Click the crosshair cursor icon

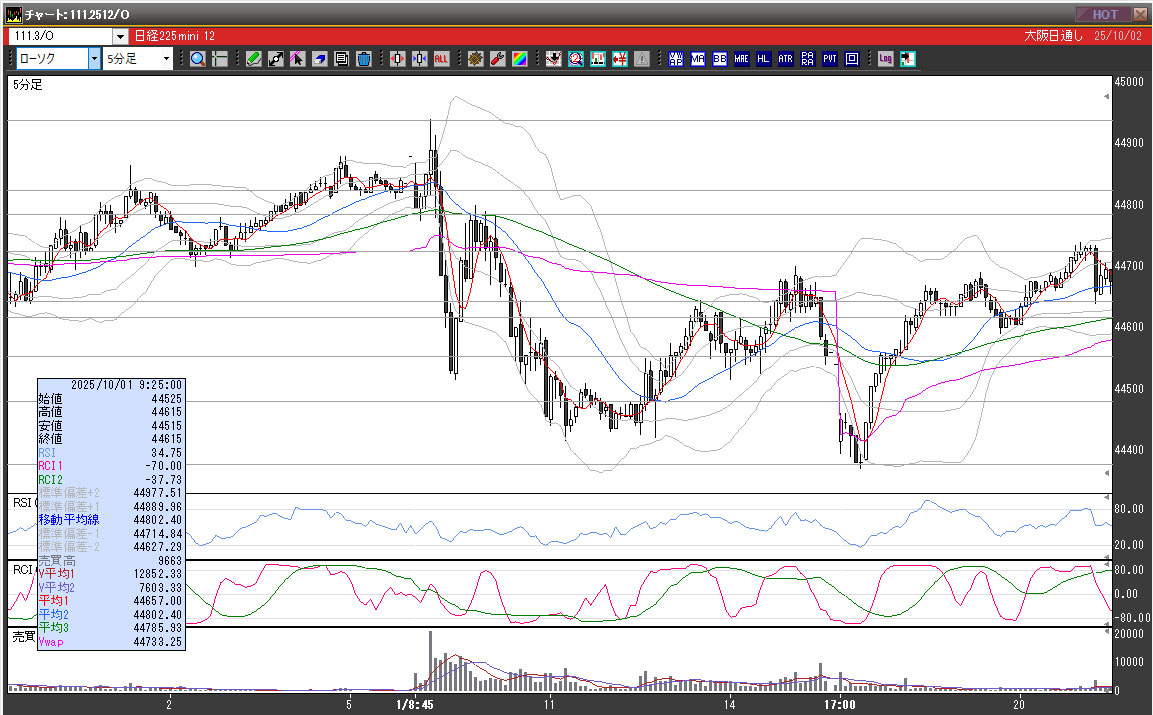220,59
